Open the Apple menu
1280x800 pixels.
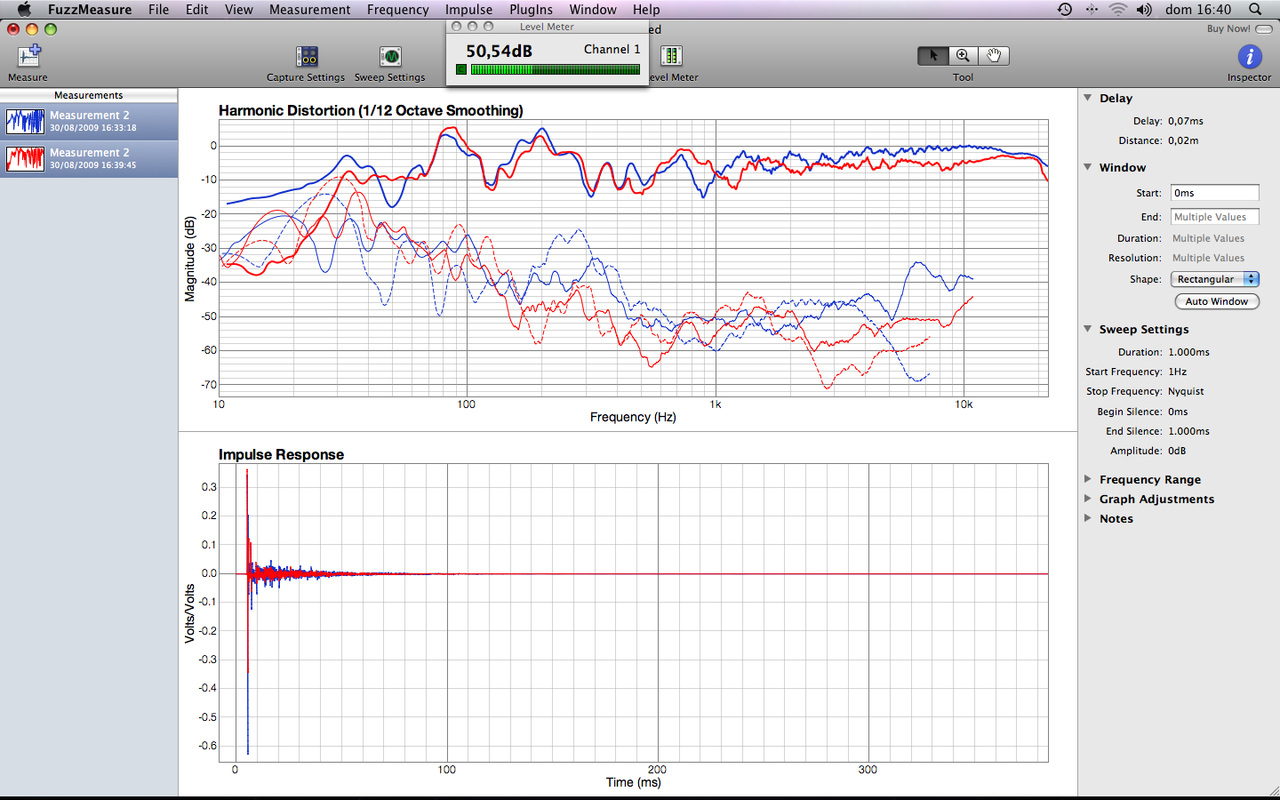(24, 9)
